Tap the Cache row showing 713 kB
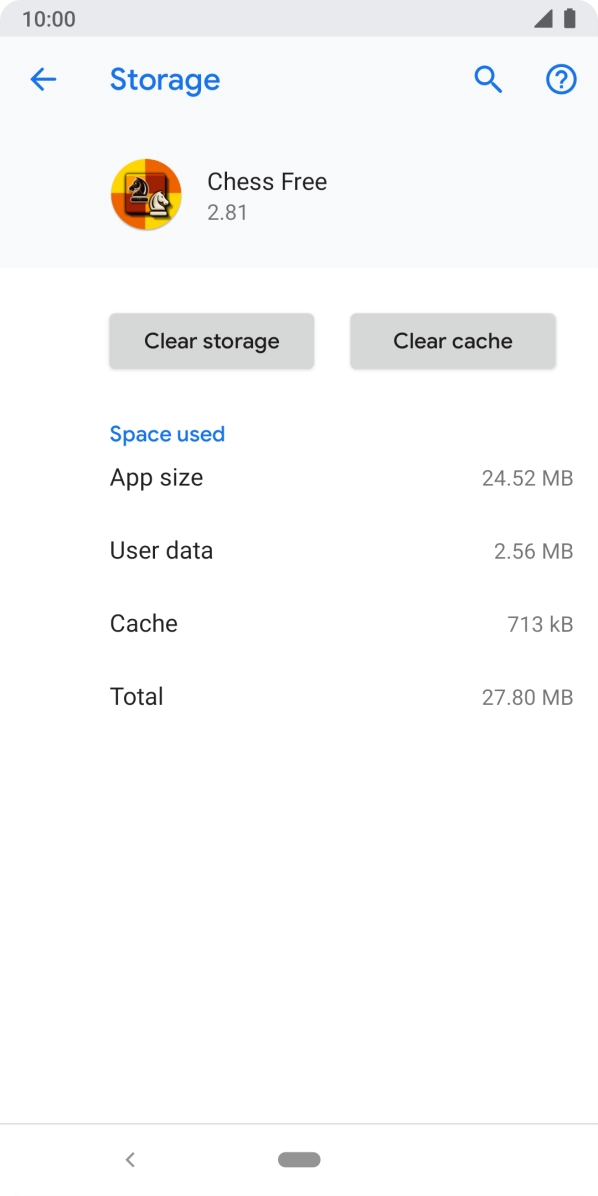Image resolution: width=598 pixels, height=1196 pixels. point(143,623)
